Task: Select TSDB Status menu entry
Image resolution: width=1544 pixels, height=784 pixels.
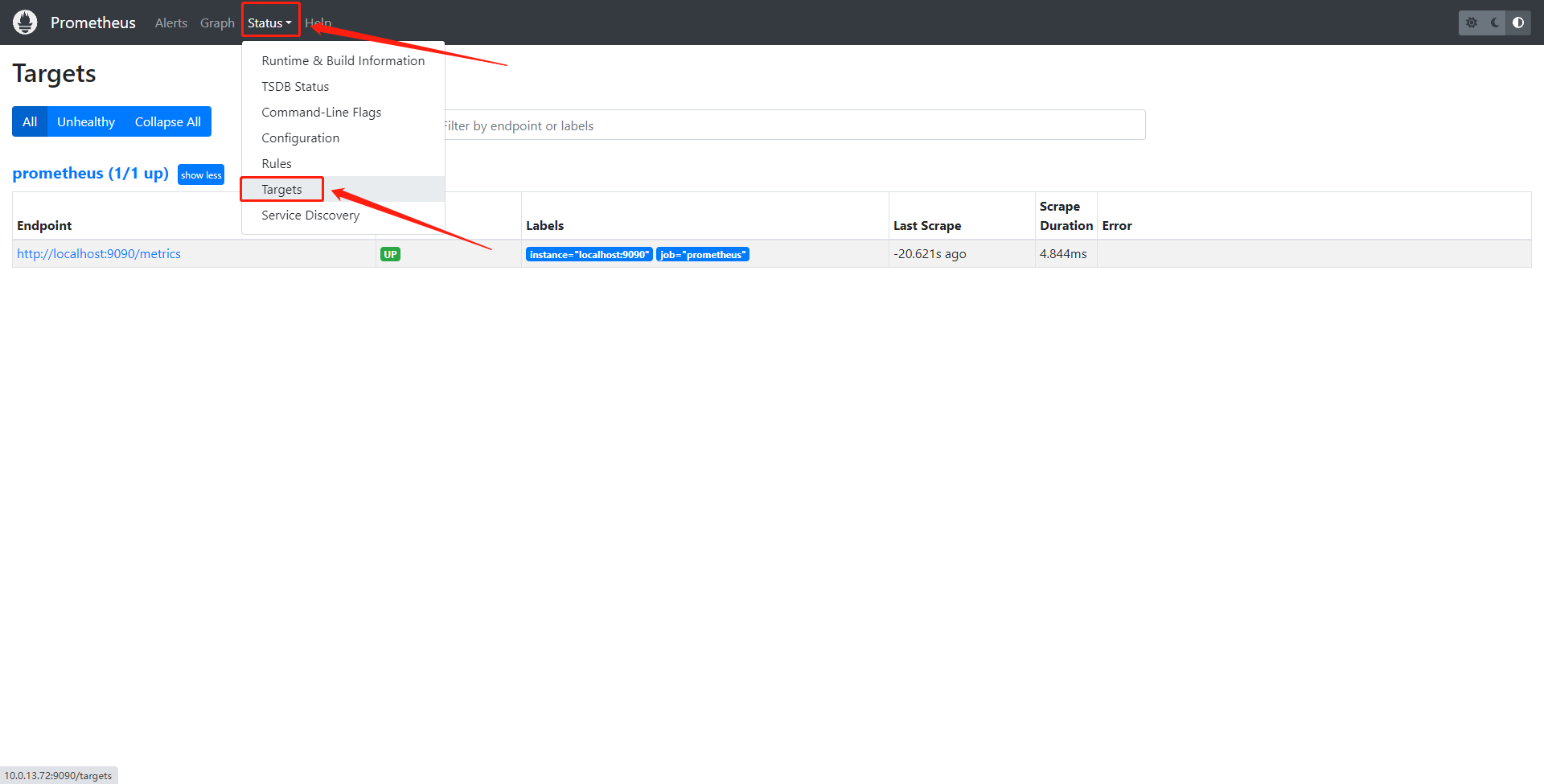Action: tap(343, 86)
